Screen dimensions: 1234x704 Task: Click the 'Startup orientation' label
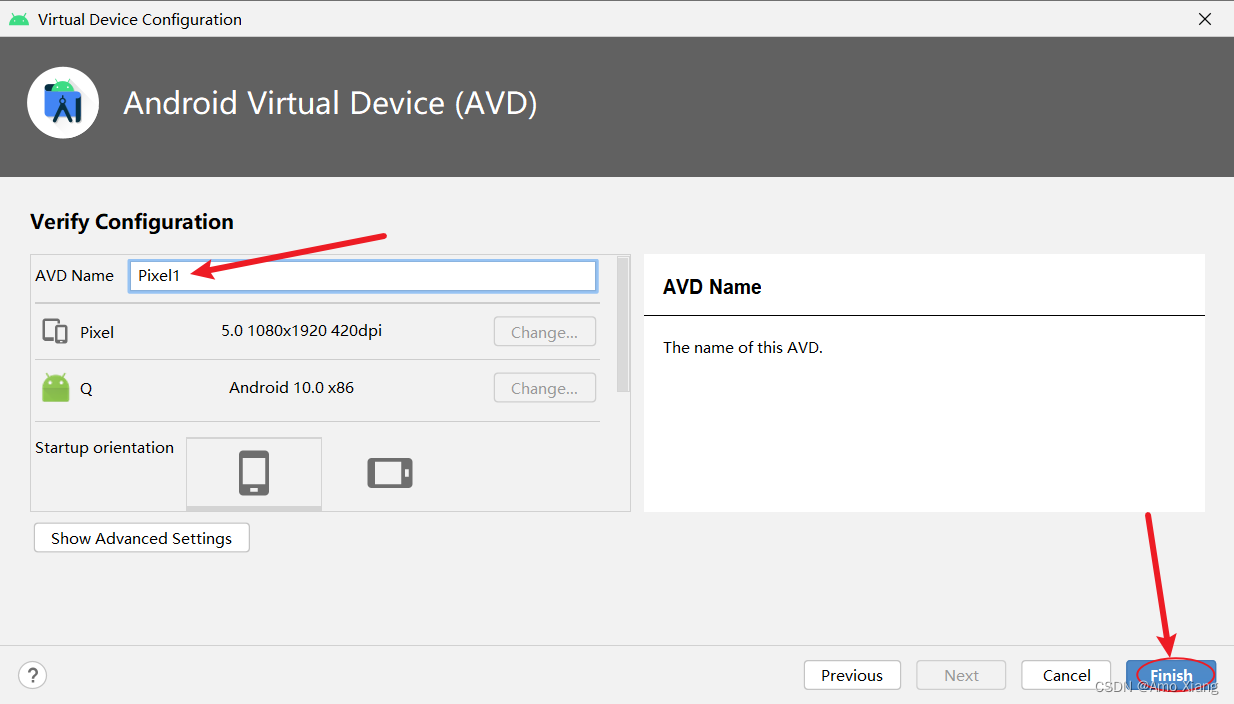tap(104, 448)
